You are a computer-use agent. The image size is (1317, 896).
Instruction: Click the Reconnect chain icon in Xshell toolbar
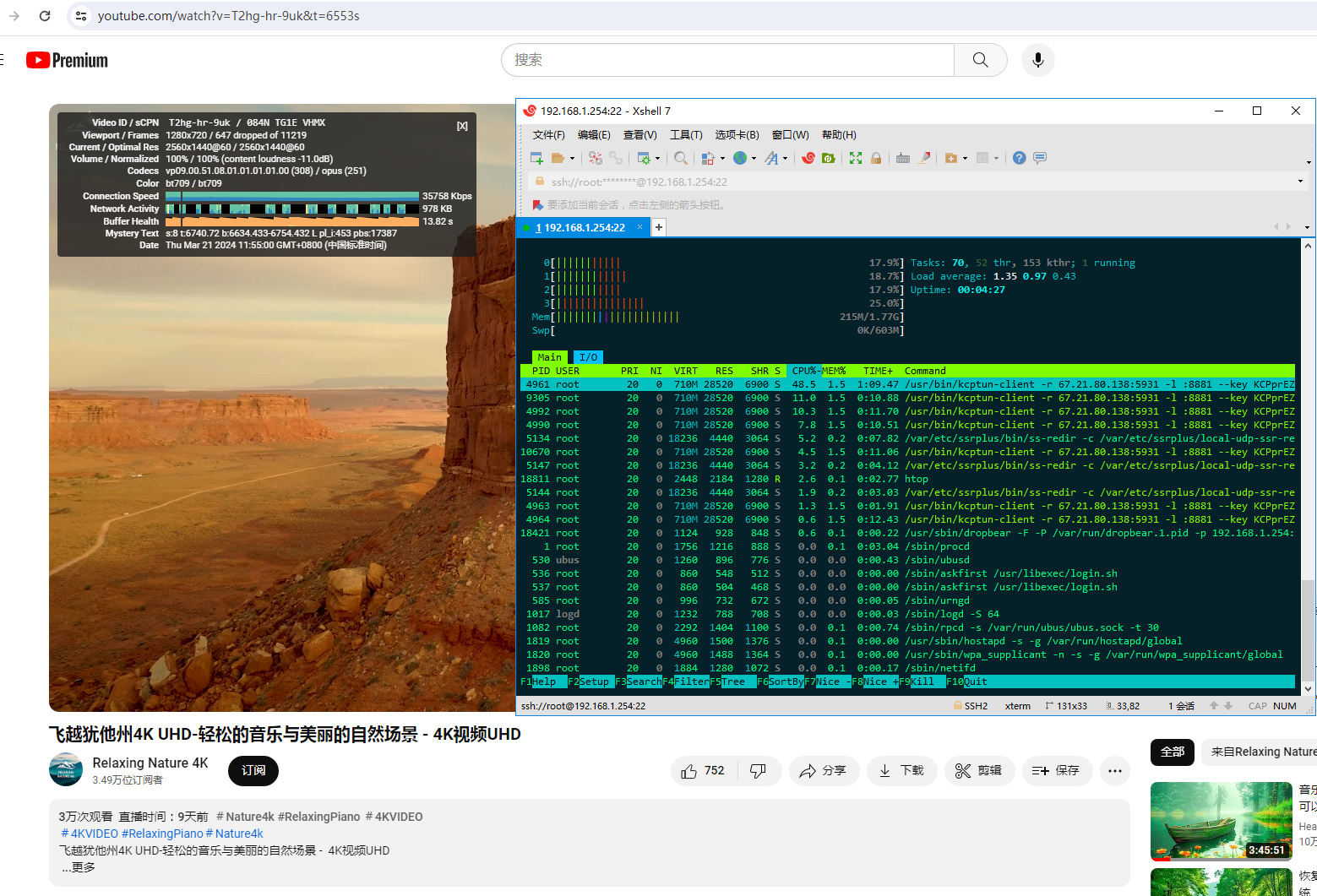[x=616, y=158]
